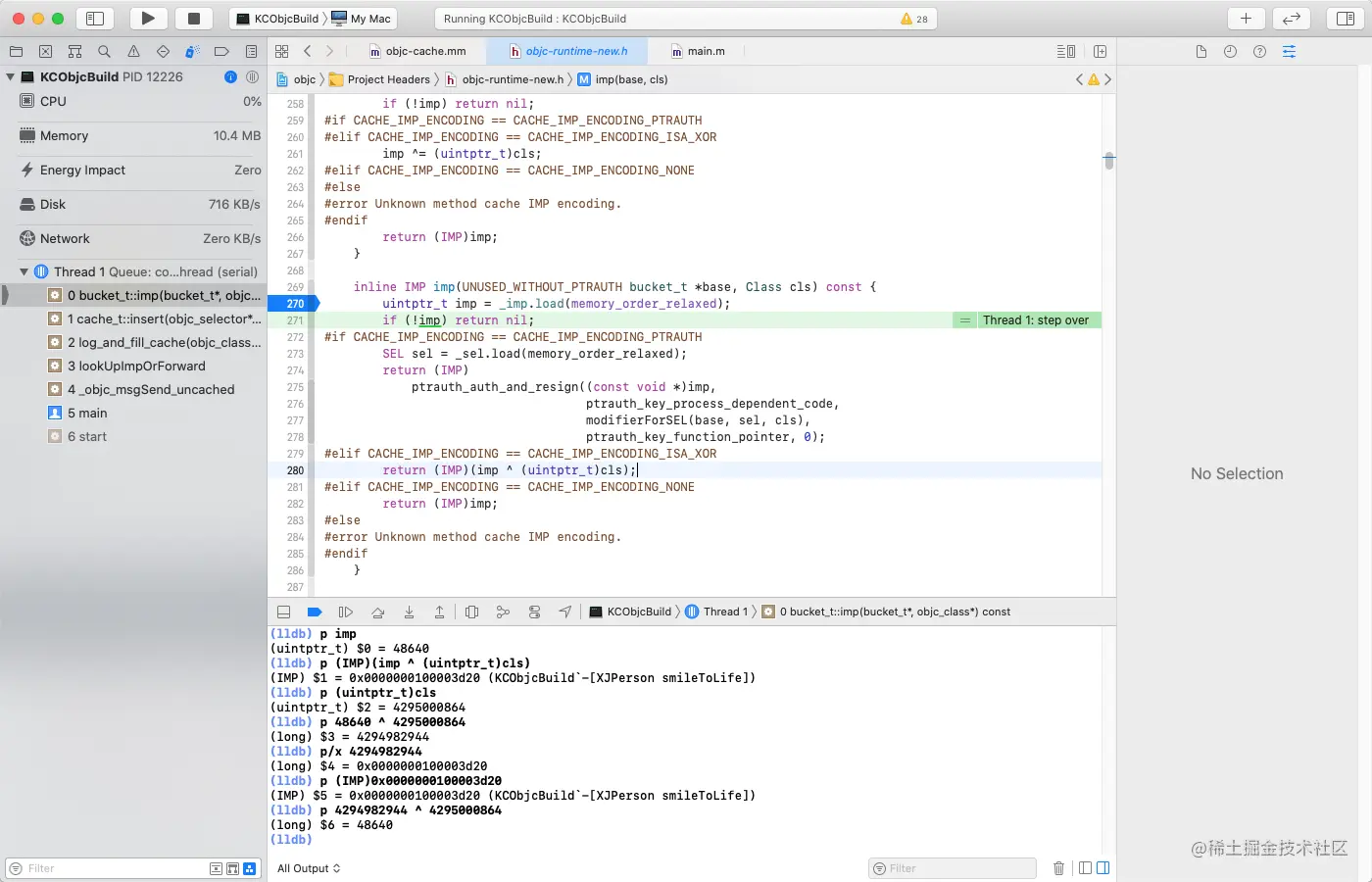
Task: Open process info blue button
Action: point(230,76)
